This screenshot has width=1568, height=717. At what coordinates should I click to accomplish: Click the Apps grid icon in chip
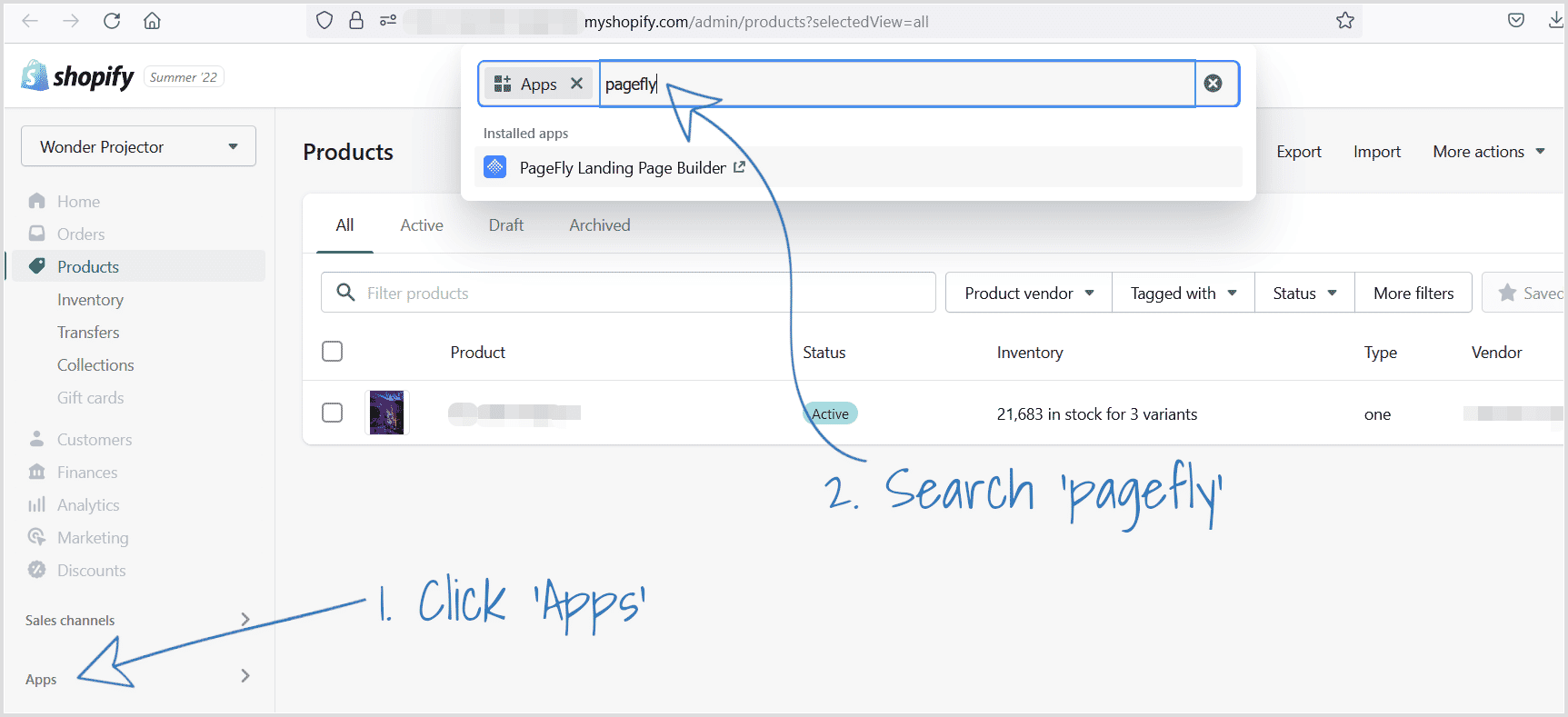coord(503,84)
